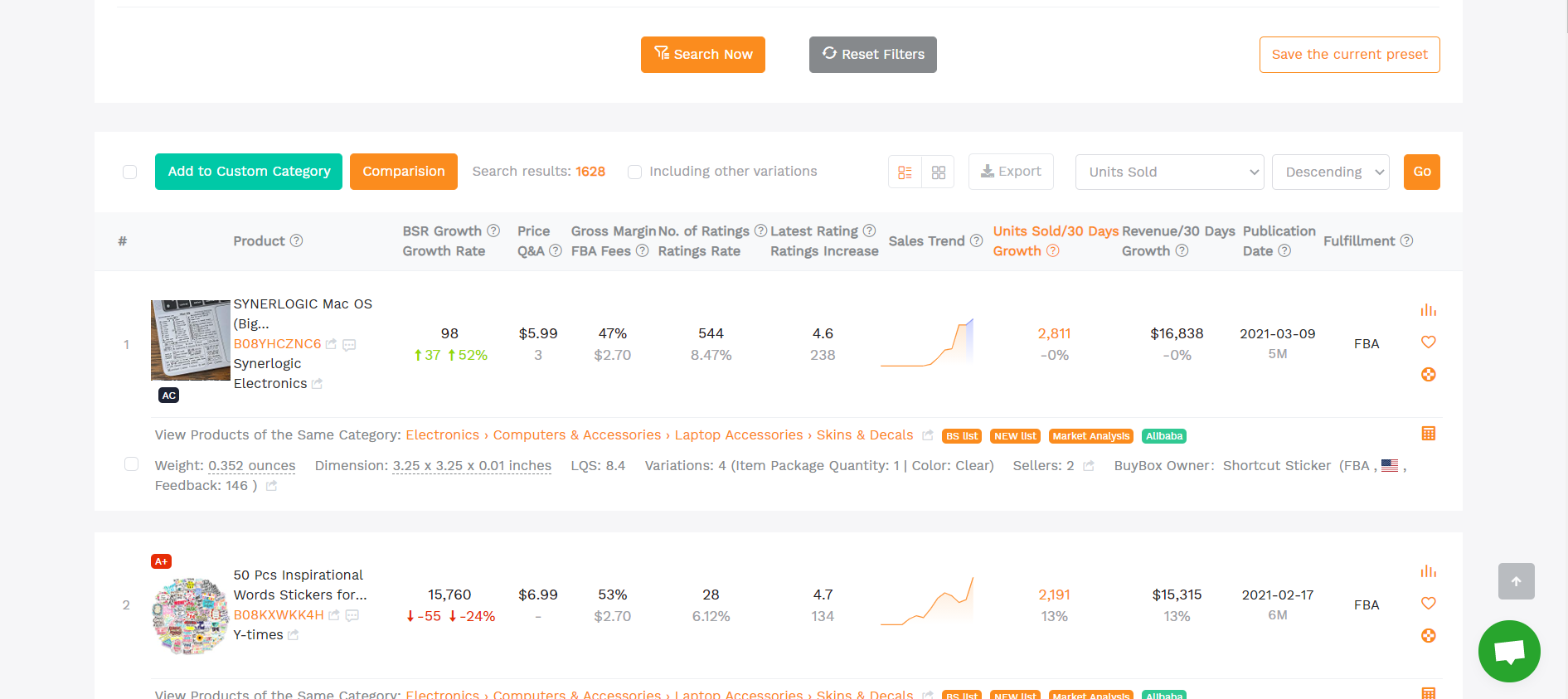Click the Units Sold/30 Days column header
Screen dimensions: 1568x699
pos(1056,231)
